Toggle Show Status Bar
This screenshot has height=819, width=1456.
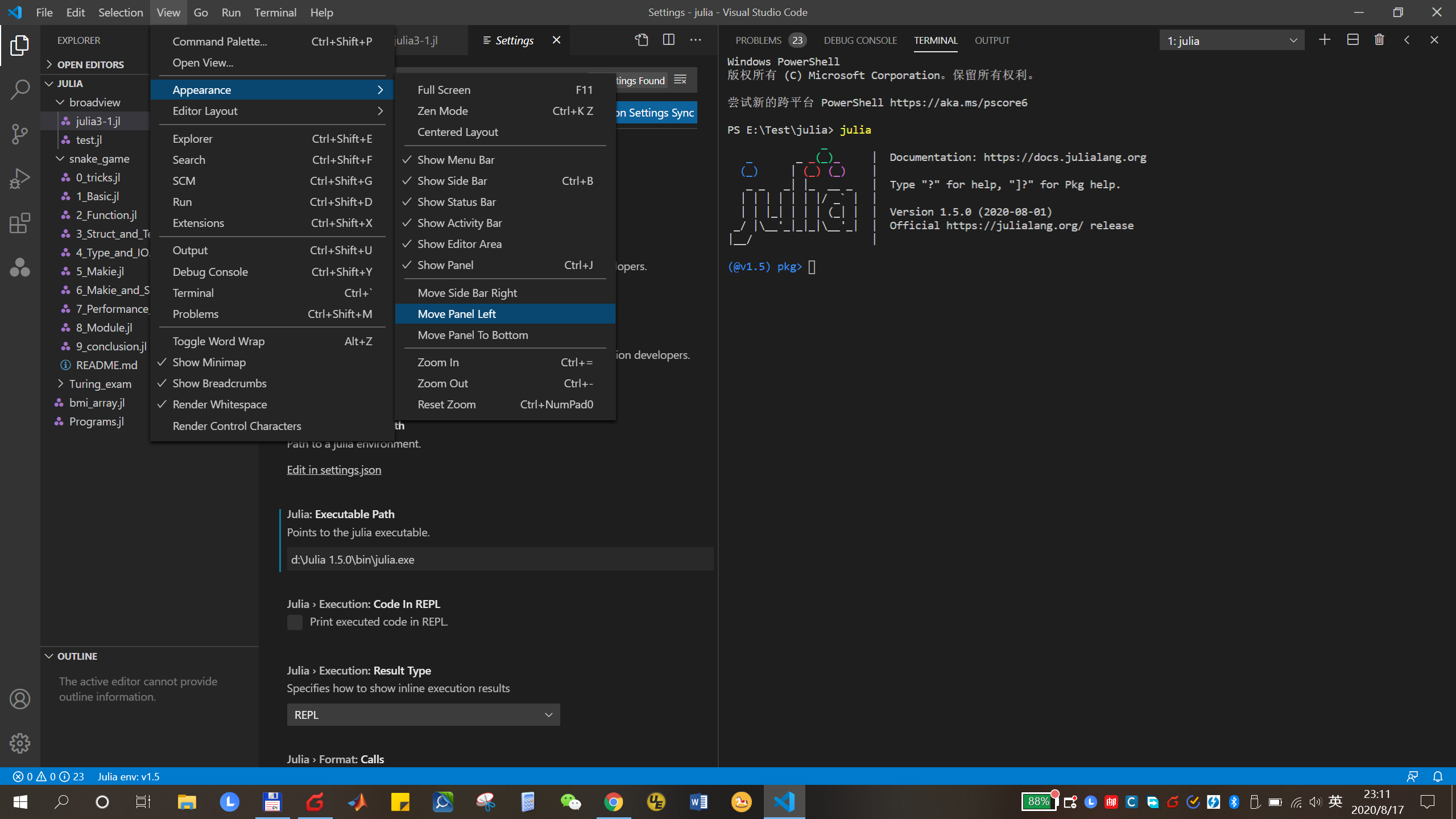click(505, 202)
